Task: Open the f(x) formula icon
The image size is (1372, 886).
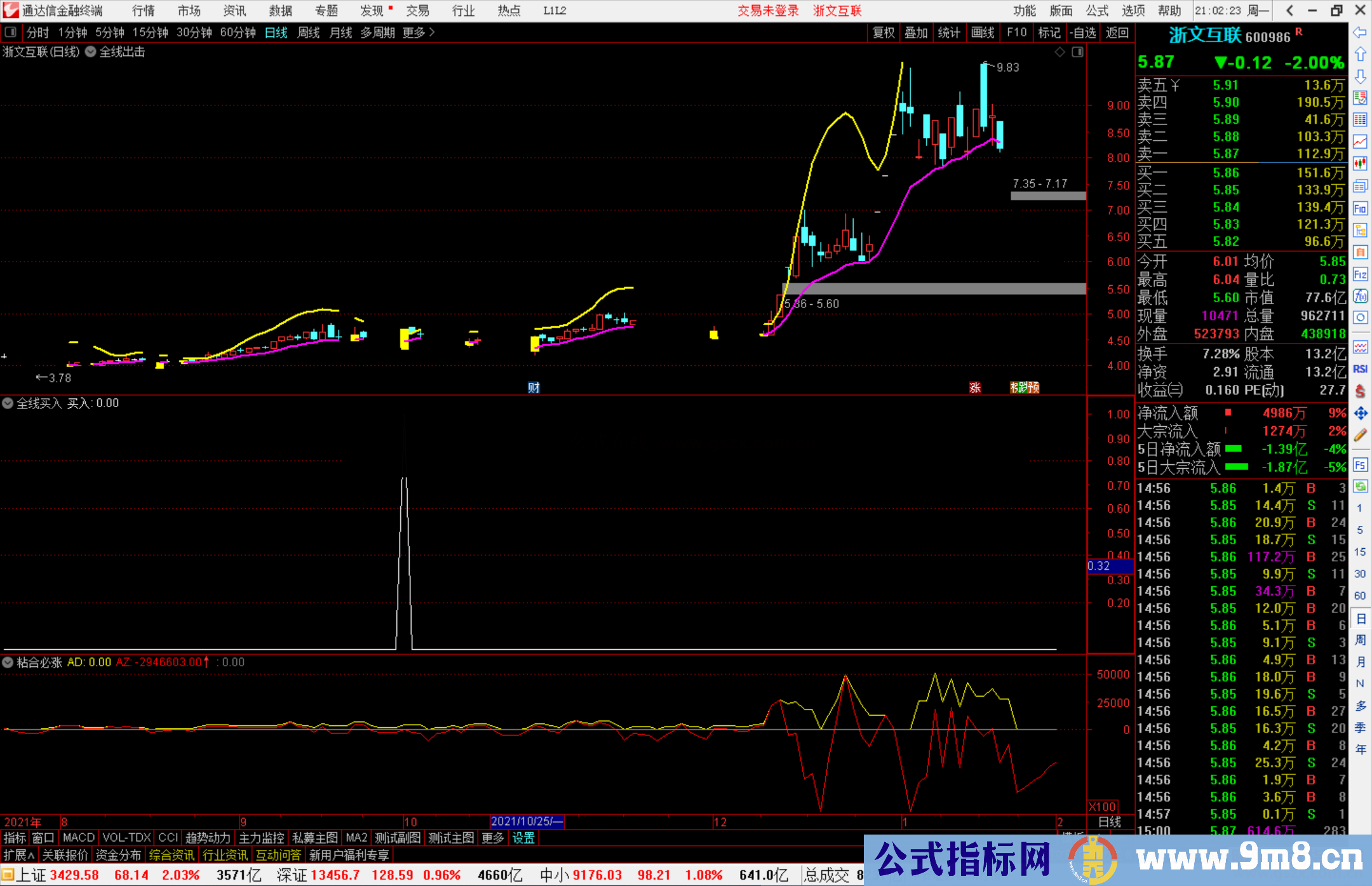Action: tap(1360, 296)
